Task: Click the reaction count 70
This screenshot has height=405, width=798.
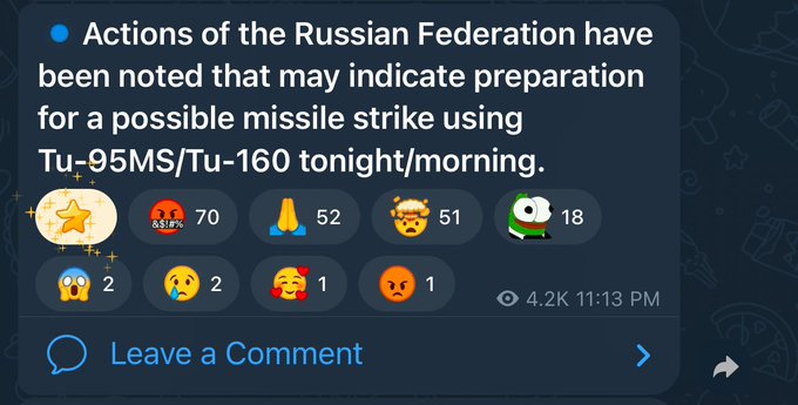Action: (207, 217)
